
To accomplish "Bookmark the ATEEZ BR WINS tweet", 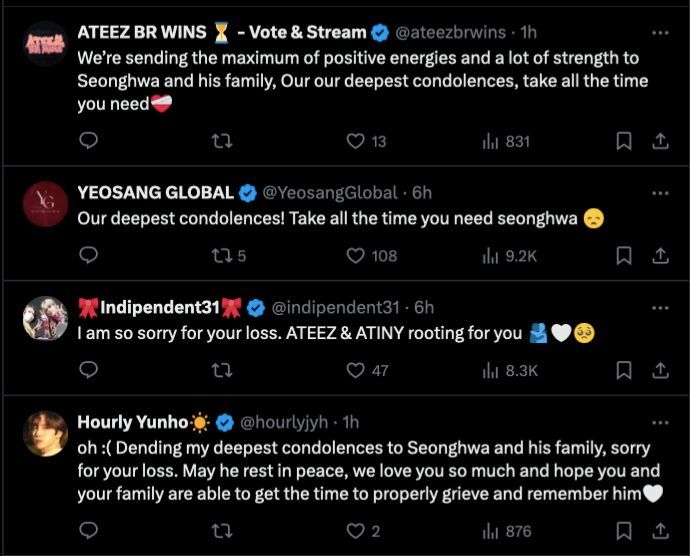I will pyautogui.click(x=624, y=142).
